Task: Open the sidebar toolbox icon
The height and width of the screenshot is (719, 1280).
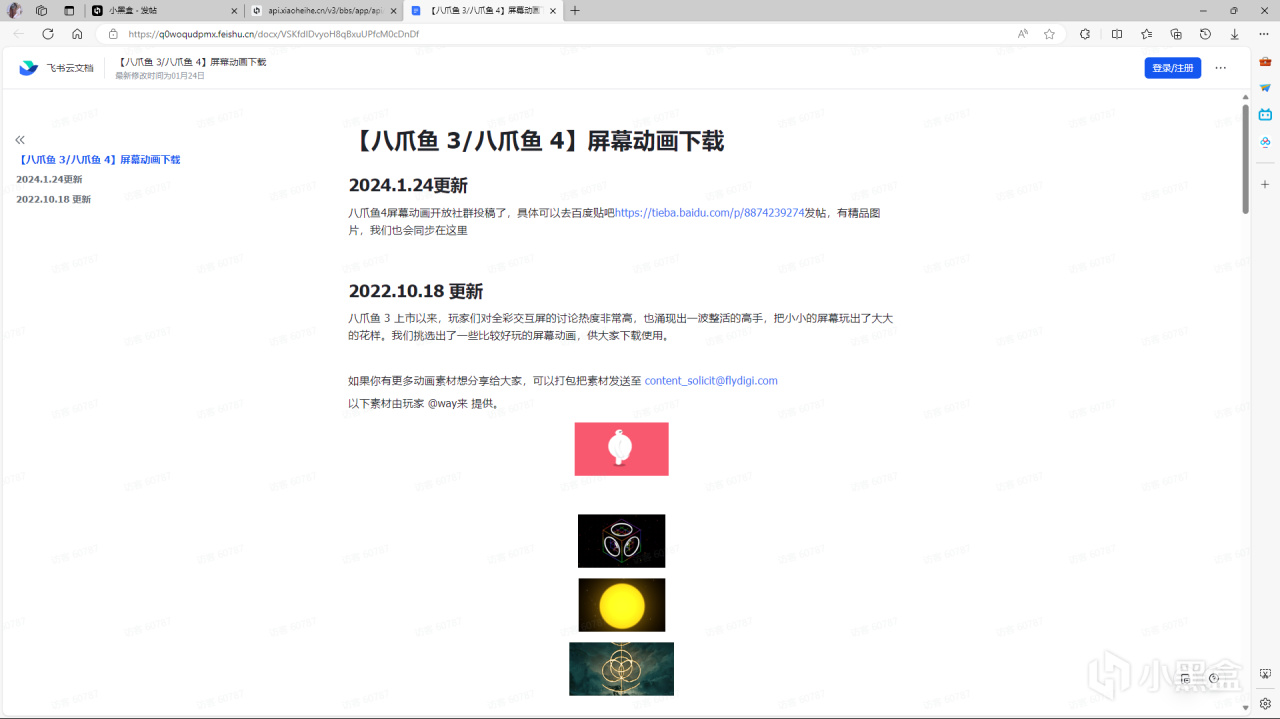Action: click(1265, 62)
